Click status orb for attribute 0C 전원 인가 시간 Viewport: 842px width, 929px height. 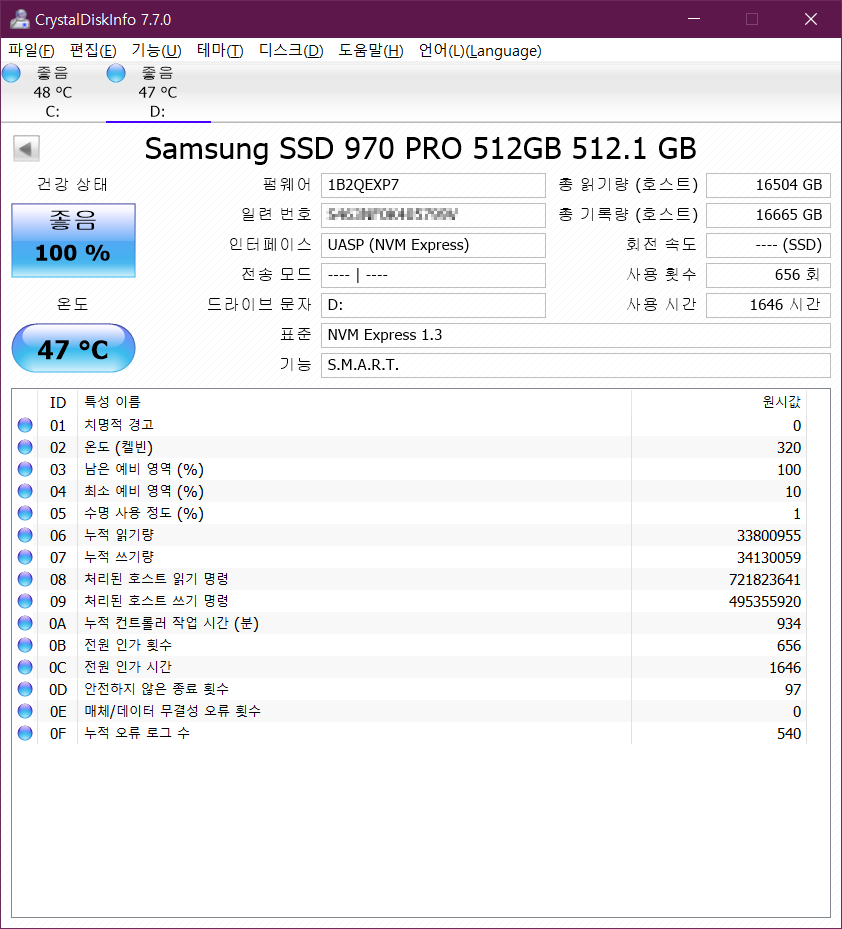point(25,667)
